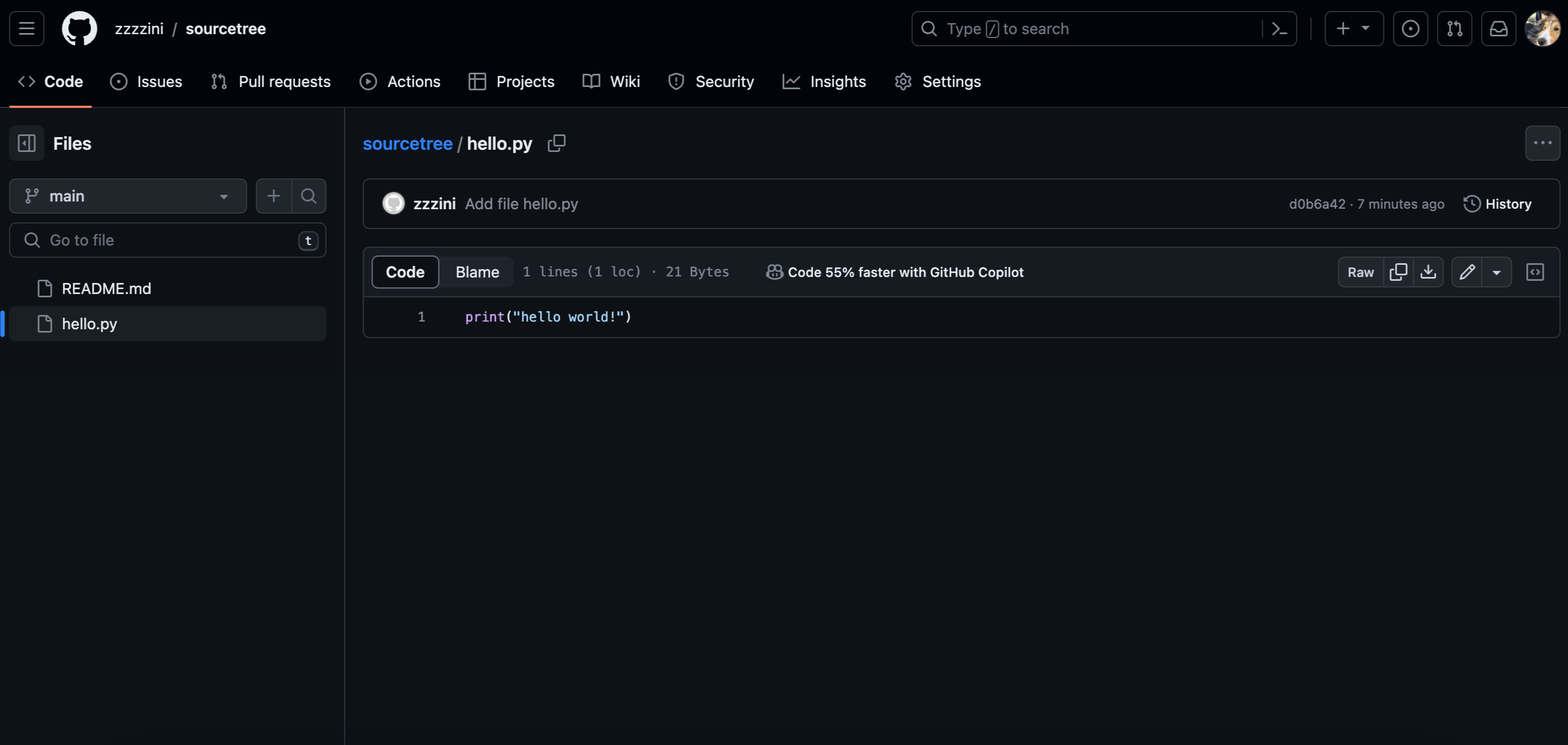1568x745 pixels.
Task: Collapse the Files tree side panel
Action: 27,144
